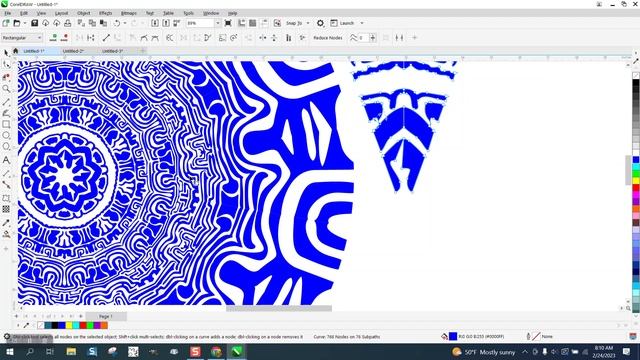Select the Eyedropper tool in toolbox
Image resolution: width=640 pixels, height=360 pixels.
[x=6, y=223]
